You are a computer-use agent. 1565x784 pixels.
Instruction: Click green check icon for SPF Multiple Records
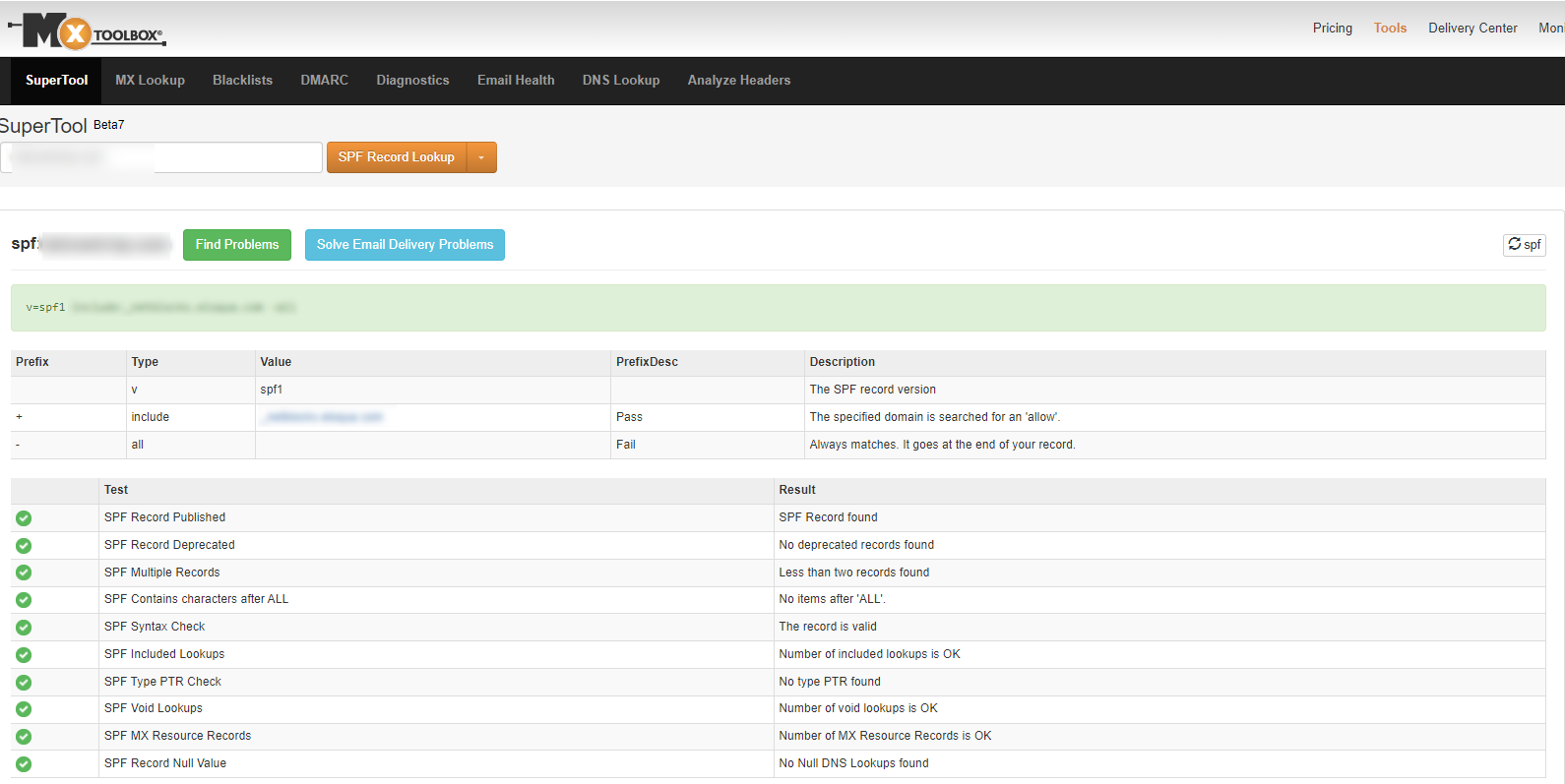[24, 573]
